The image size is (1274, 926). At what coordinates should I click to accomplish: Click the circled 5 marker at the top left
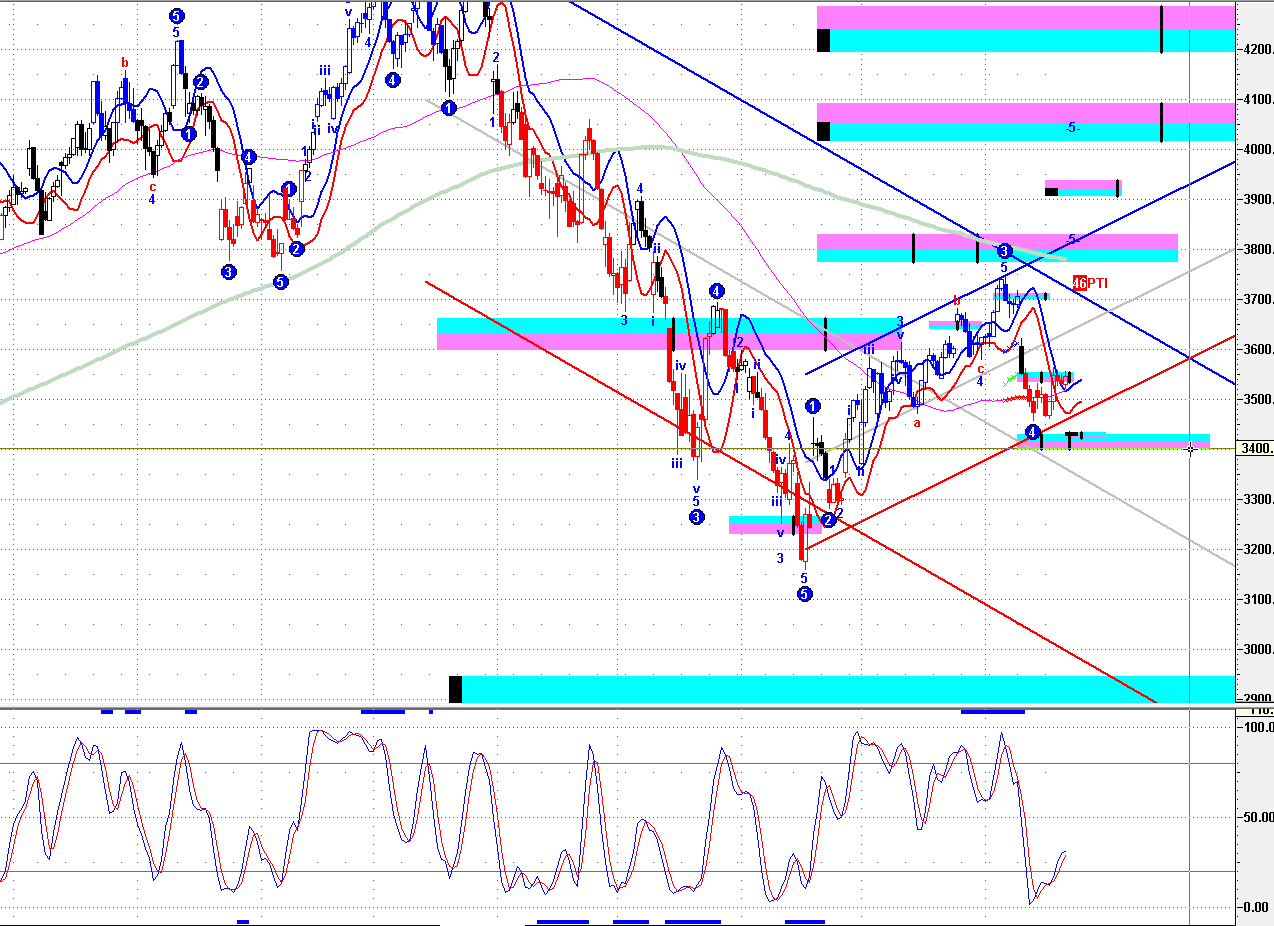coord(176,16)
